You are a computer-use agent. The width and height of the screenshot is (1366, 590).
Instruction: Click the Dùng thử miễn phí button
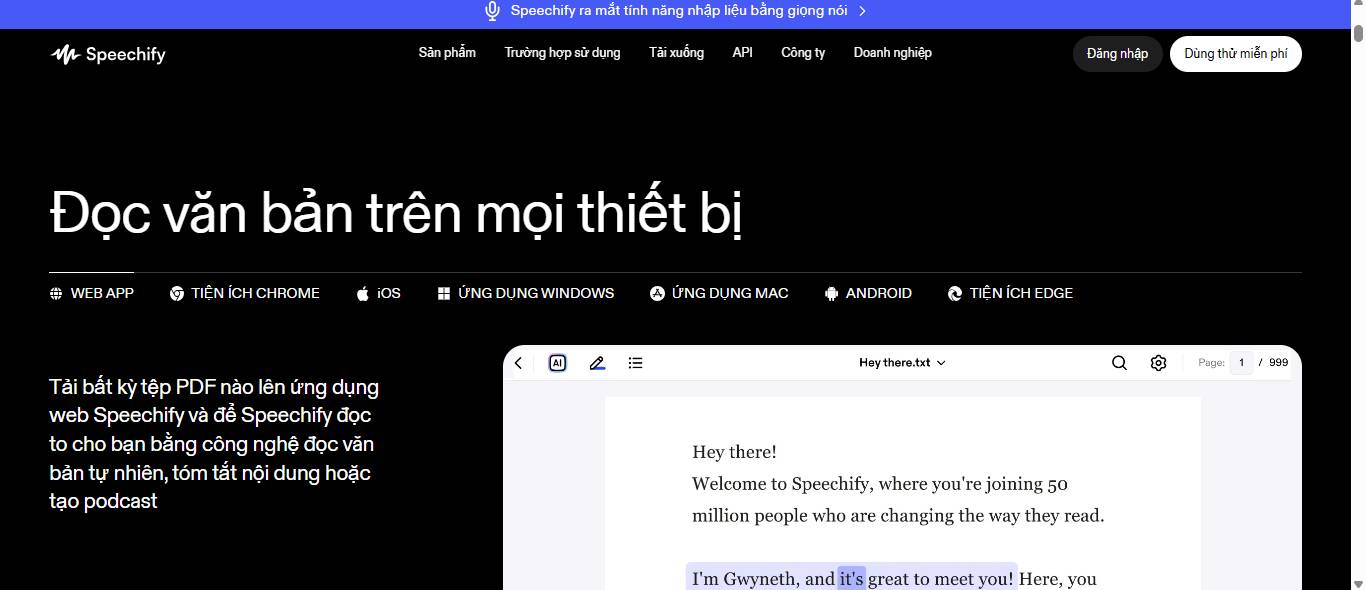click(1236, 54)
